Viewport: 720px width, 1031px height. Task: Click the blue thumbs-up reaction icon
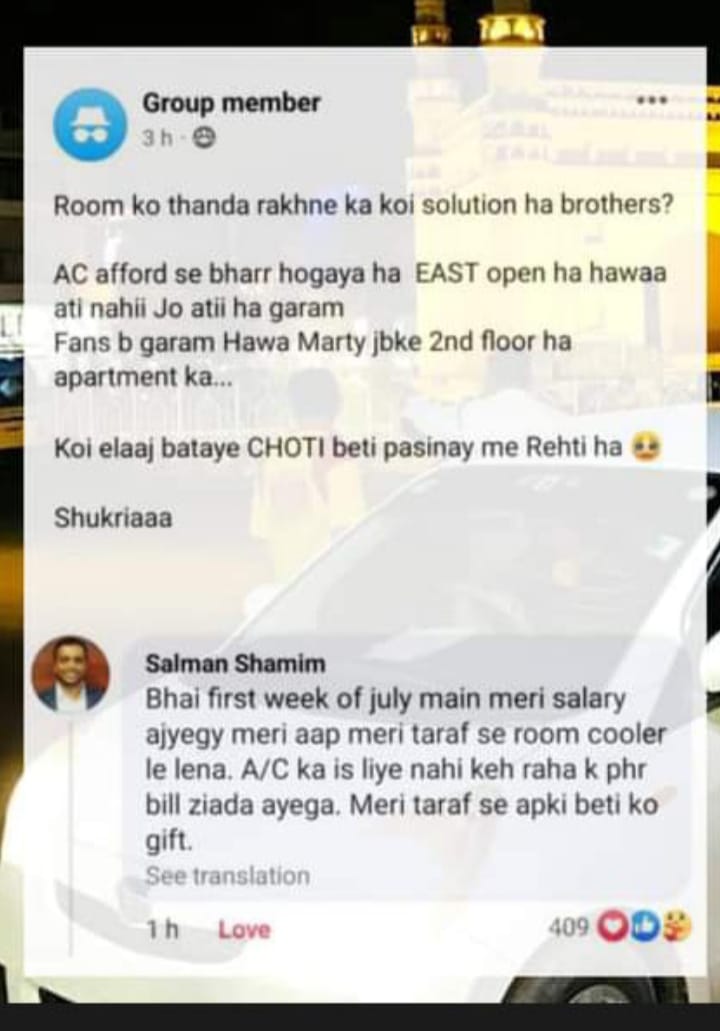coord(645,927)
